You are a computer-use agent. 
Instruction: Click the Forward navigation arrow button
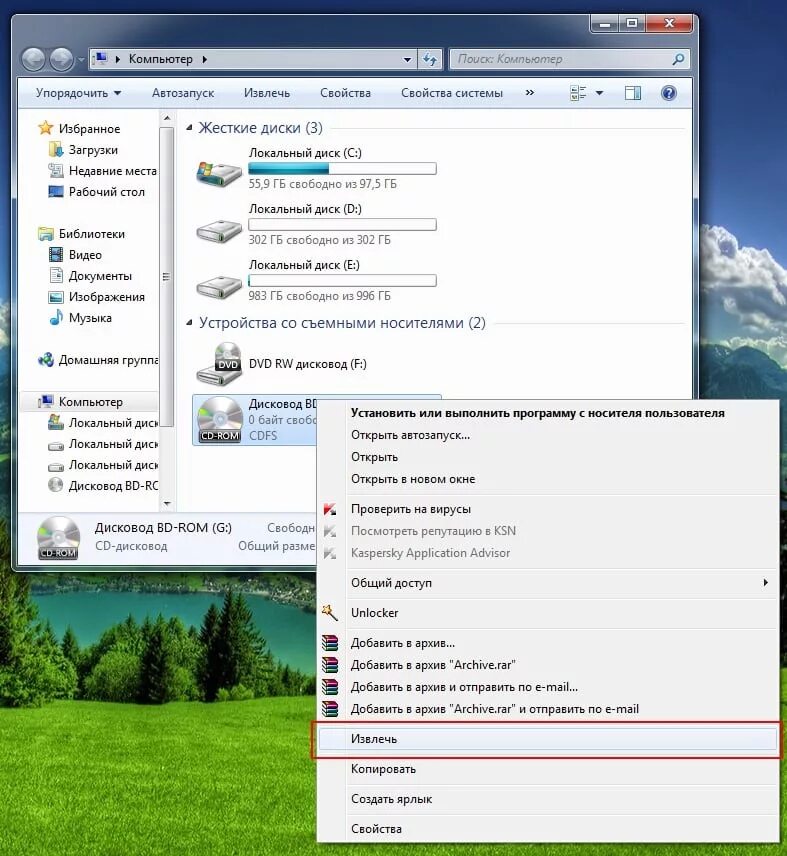(x=61, y=59)
